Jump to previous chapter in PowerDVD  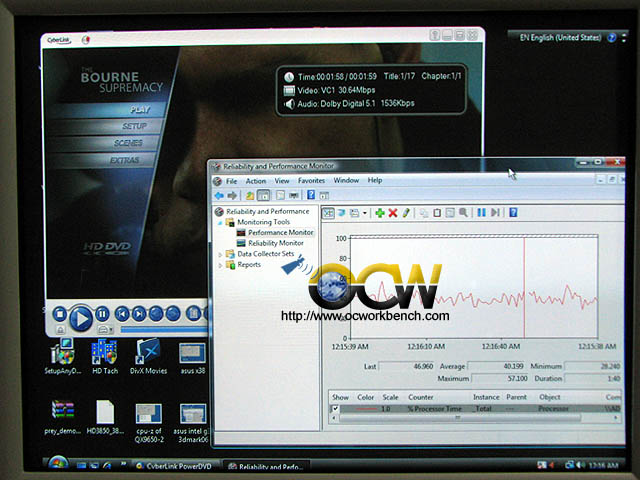click(x=122, y=314)
